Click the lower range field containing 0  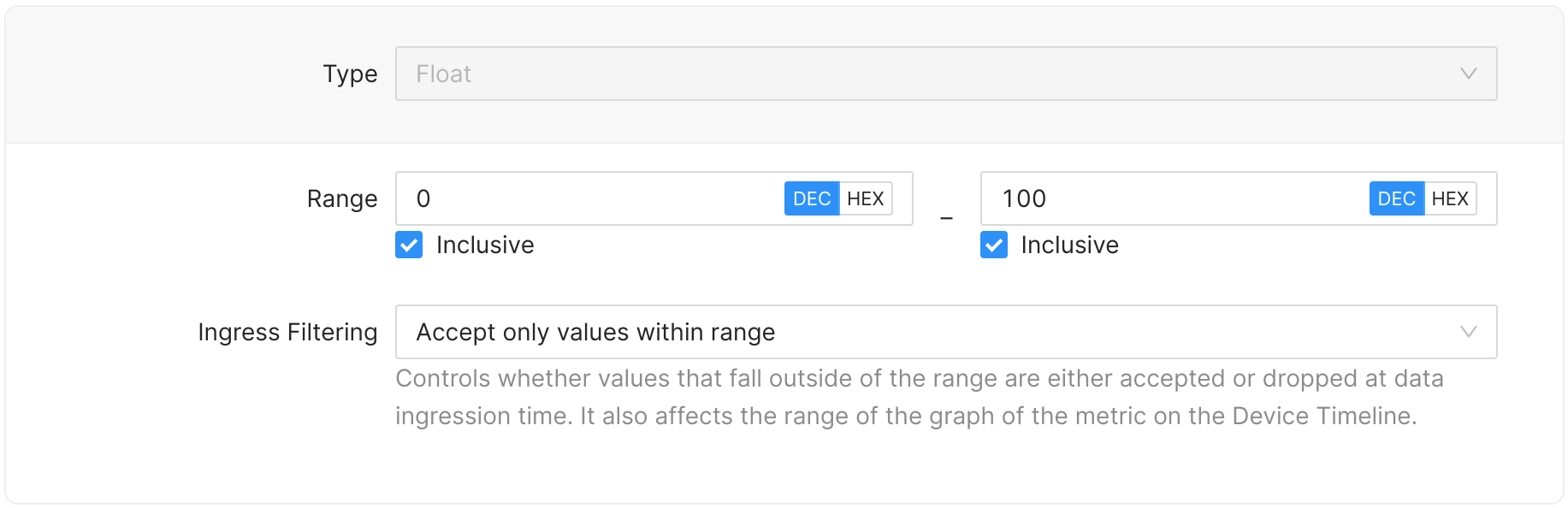[x=590, y=198]
